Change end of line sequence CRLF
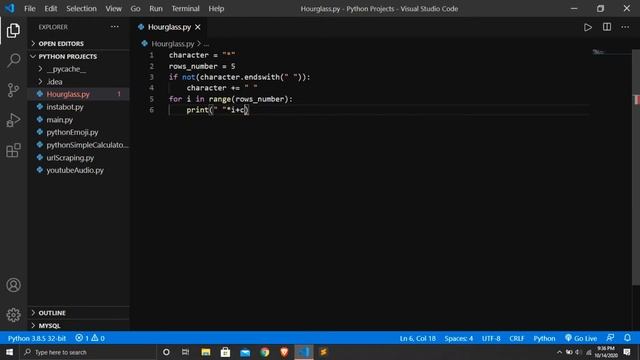 pos(516,338)
